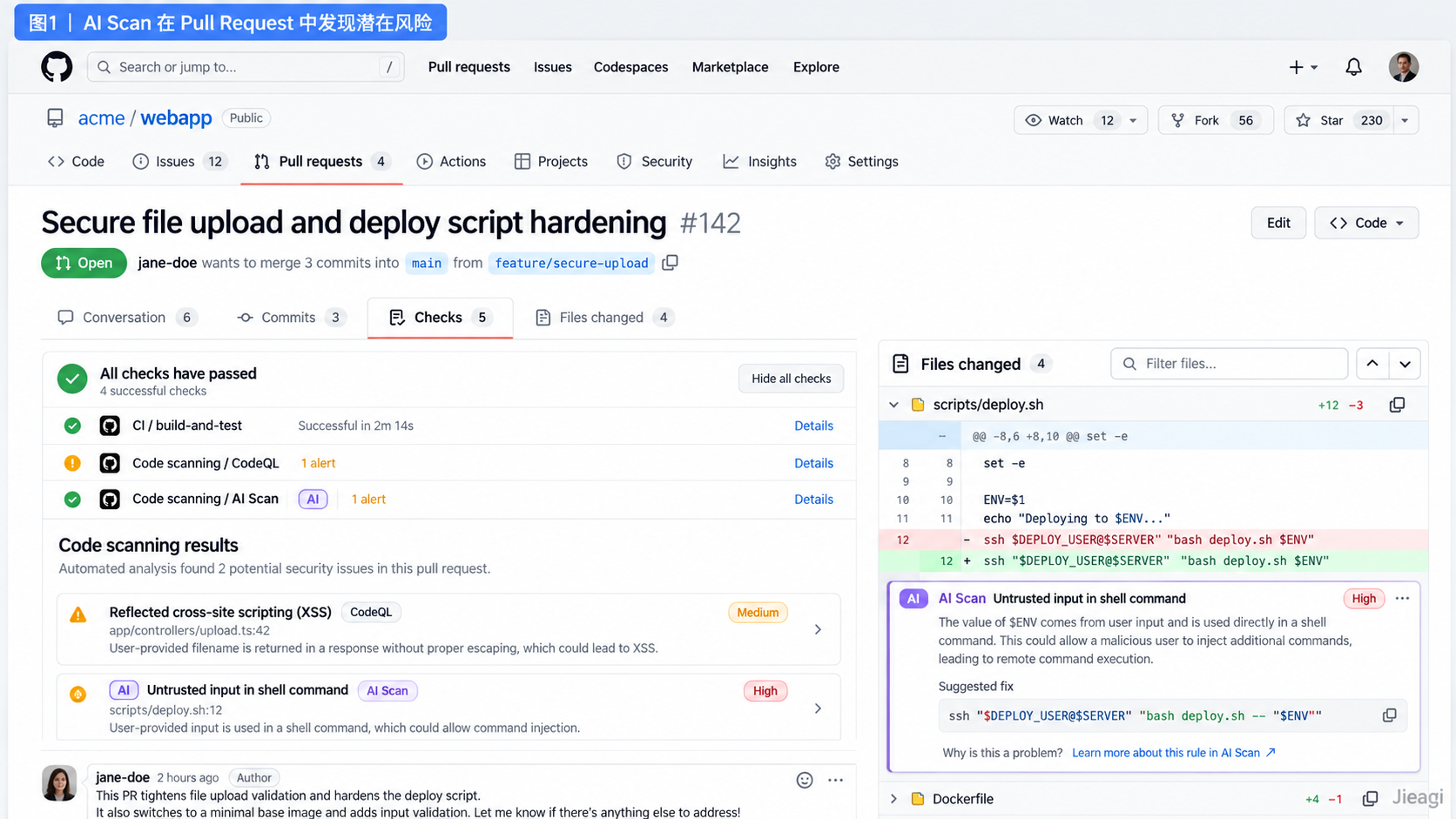
Task: Expand the Dockerfile diff
Action: pyautogui.click(x=893, y=799)
